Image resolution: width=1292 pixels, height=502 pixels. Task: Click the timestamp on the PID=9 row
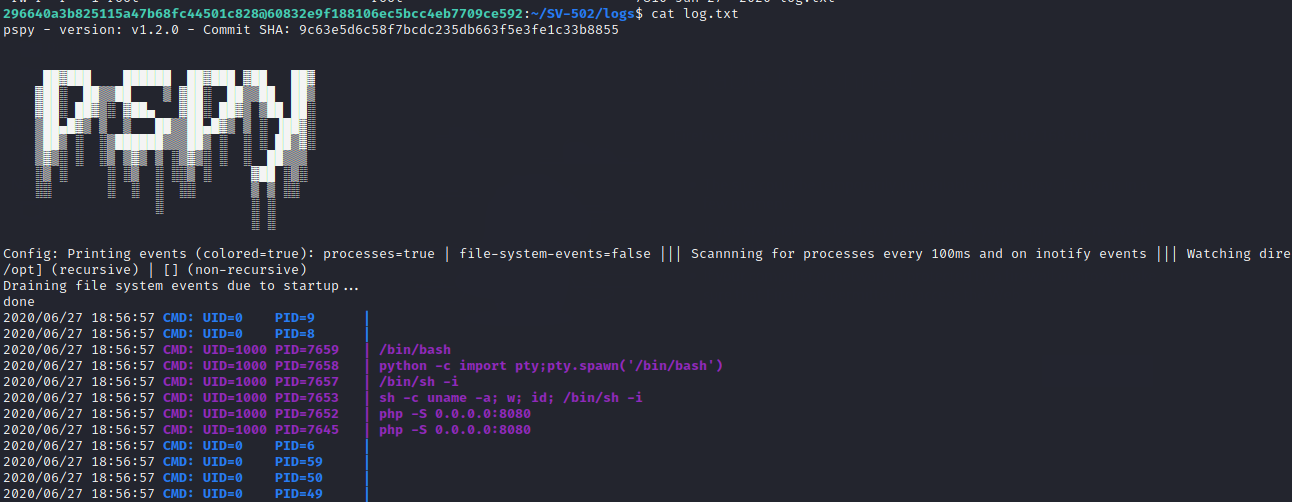[79, 318]
